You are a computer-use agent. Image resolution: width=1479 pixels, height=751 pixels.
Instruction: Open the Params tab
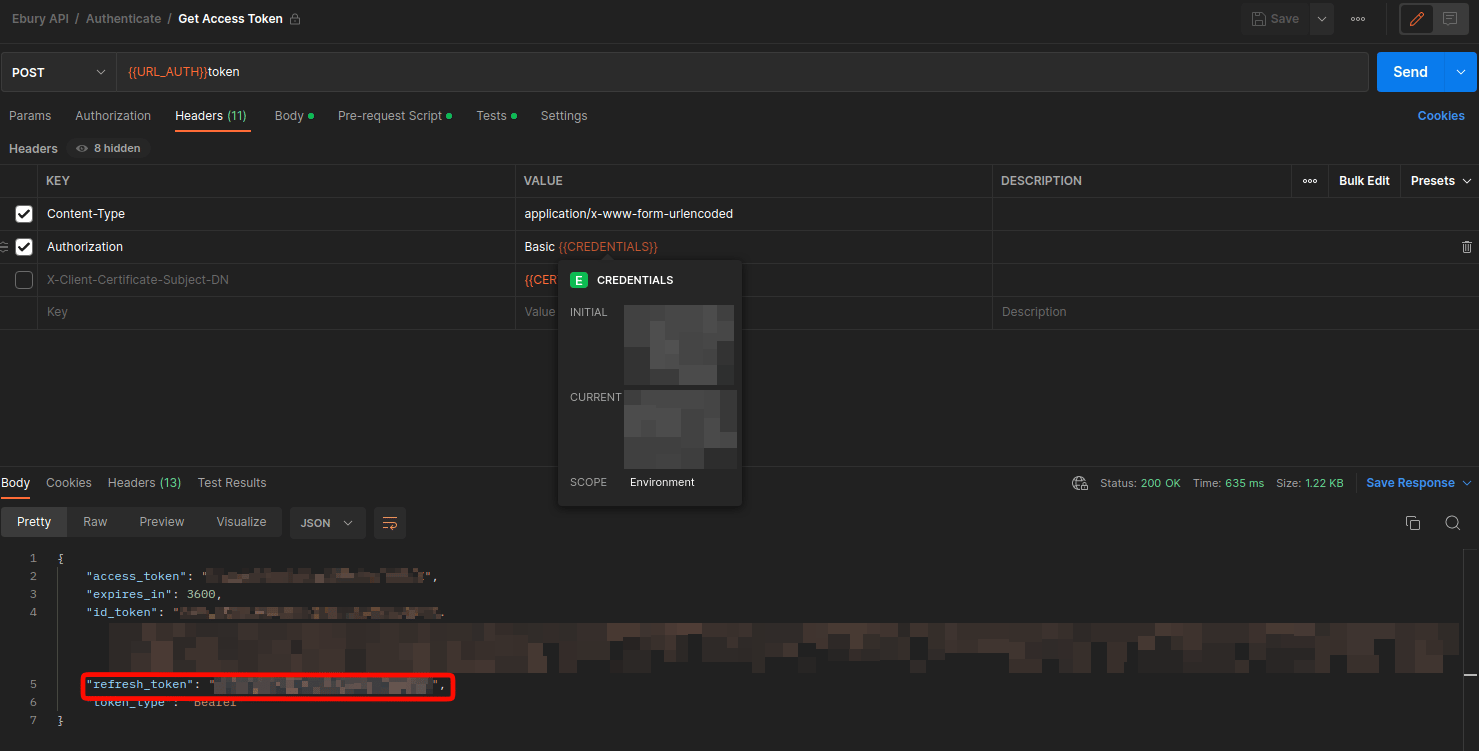pyautogui.click(x=30, y=116)
